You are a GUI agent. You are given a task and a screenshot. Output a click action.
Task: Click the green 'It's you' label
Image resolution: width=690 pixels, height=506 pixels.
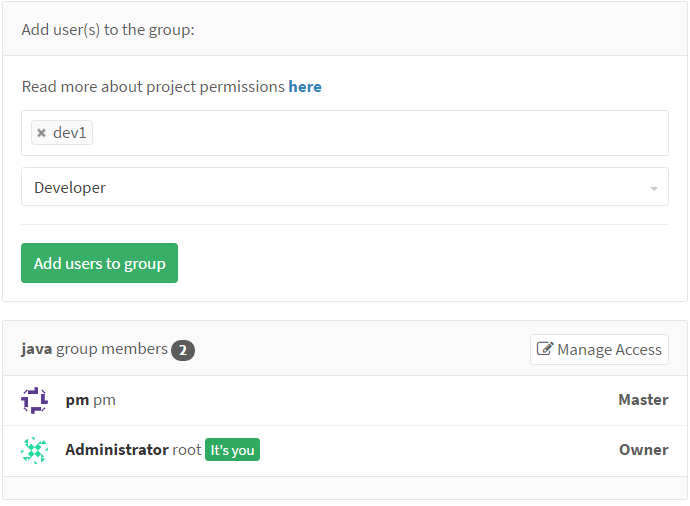click(232, 450)
